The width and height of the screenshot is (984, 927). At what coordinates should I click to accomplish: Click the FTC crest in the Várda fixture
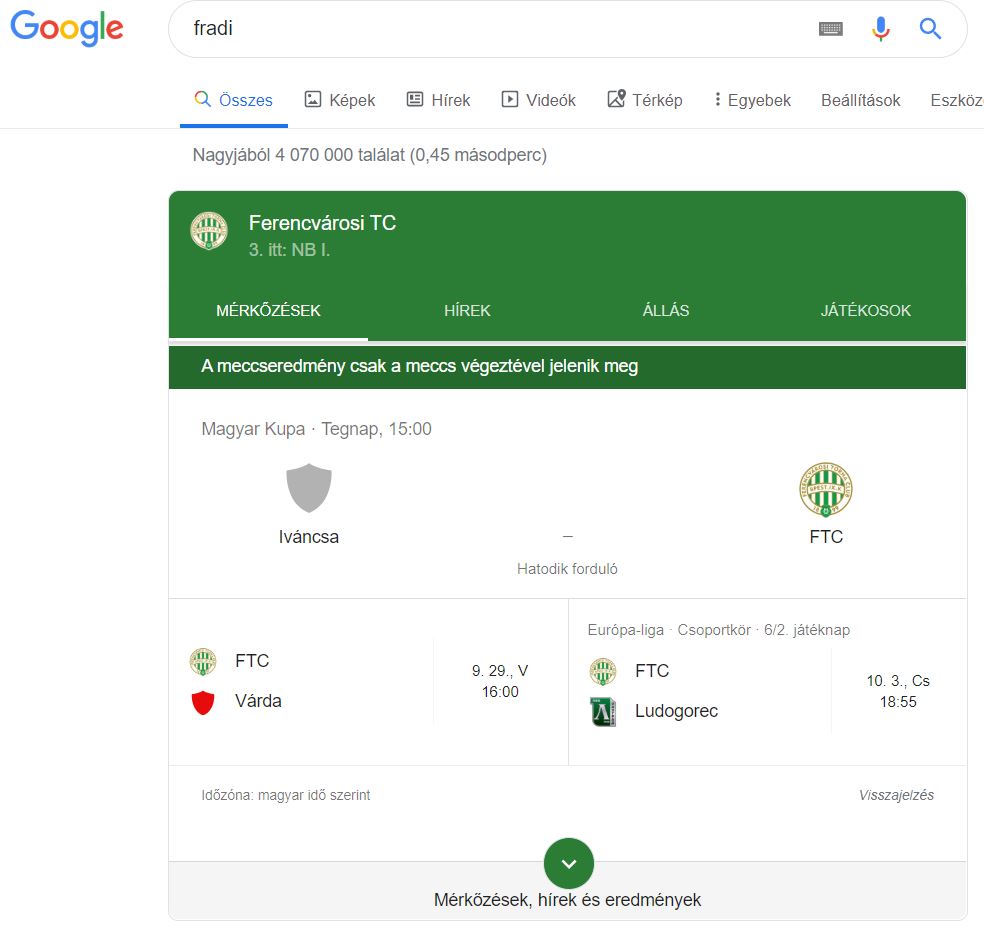point(203,662)
